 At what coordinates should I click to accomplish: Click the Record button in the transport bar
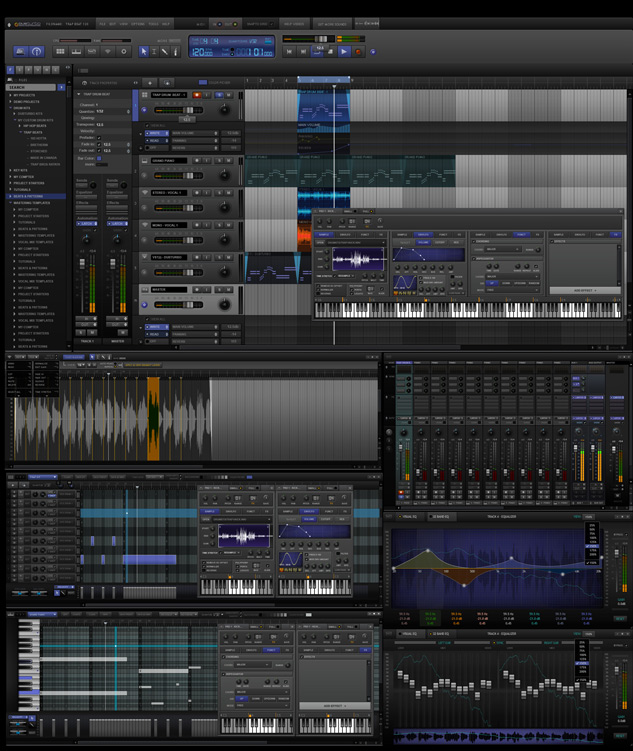(x=358, y=51)
